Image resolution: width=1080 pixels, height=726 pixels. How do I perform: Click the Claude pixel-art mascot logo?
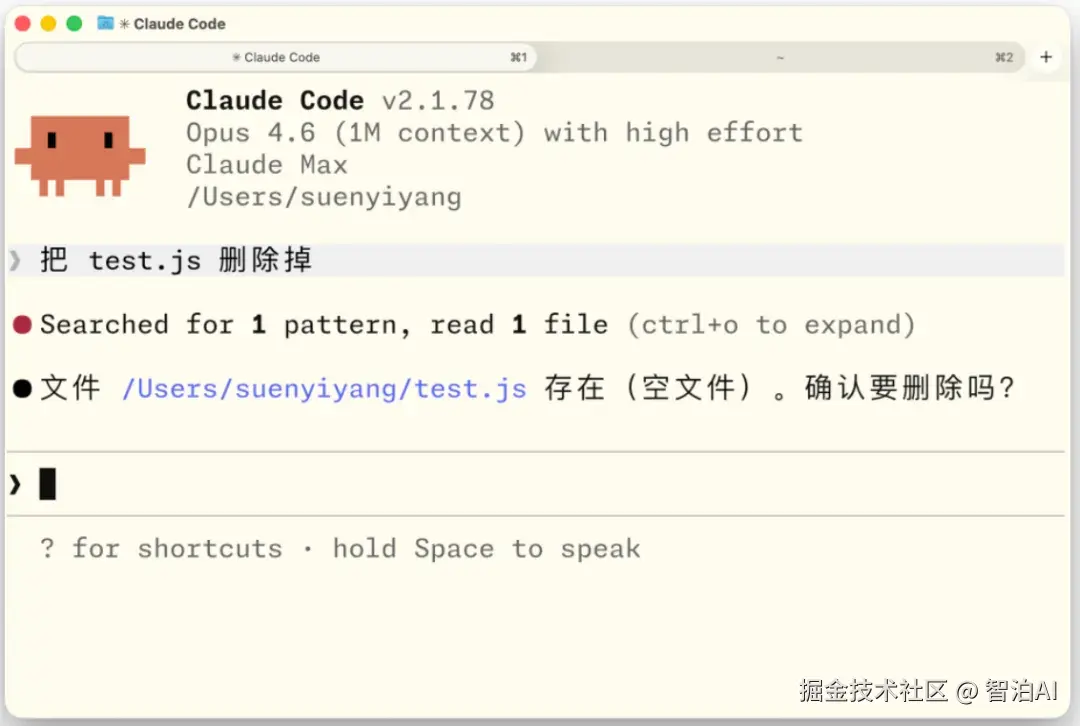[79, 155]
